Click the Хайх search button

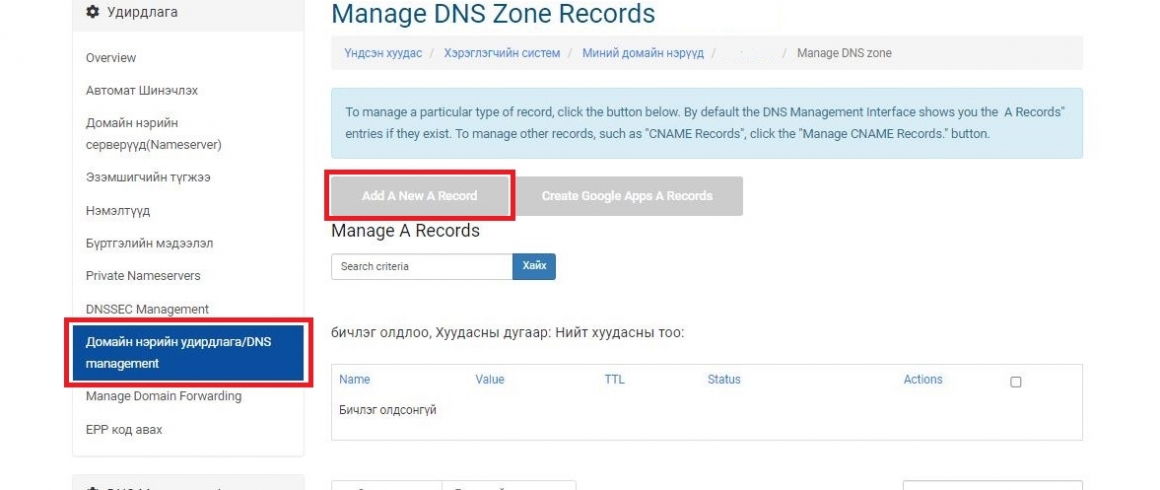point(534,266)
